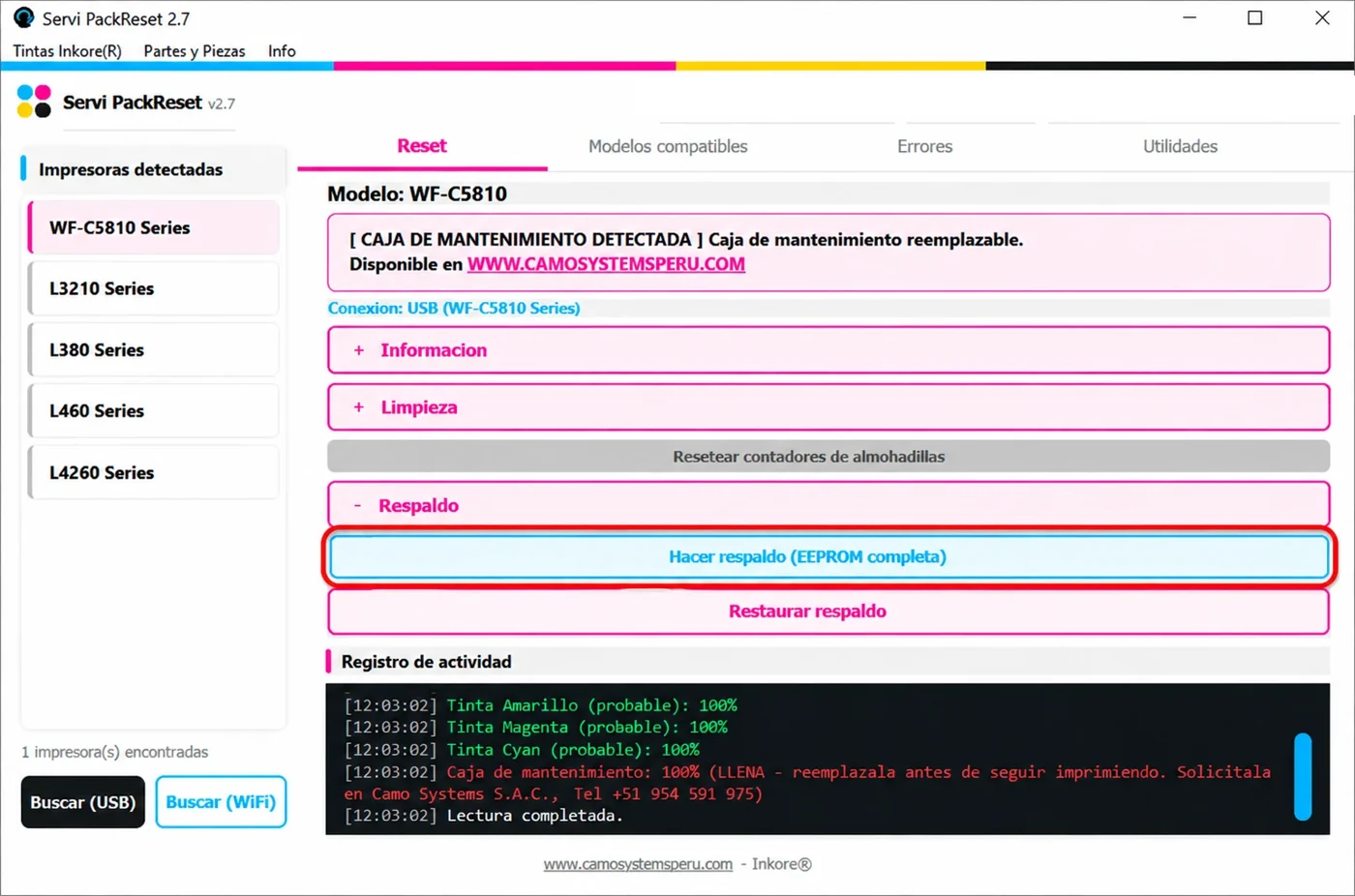This screenshot has height=896, width=1355.
Task: Switch to the Errores tab
Action: (924, 146)
